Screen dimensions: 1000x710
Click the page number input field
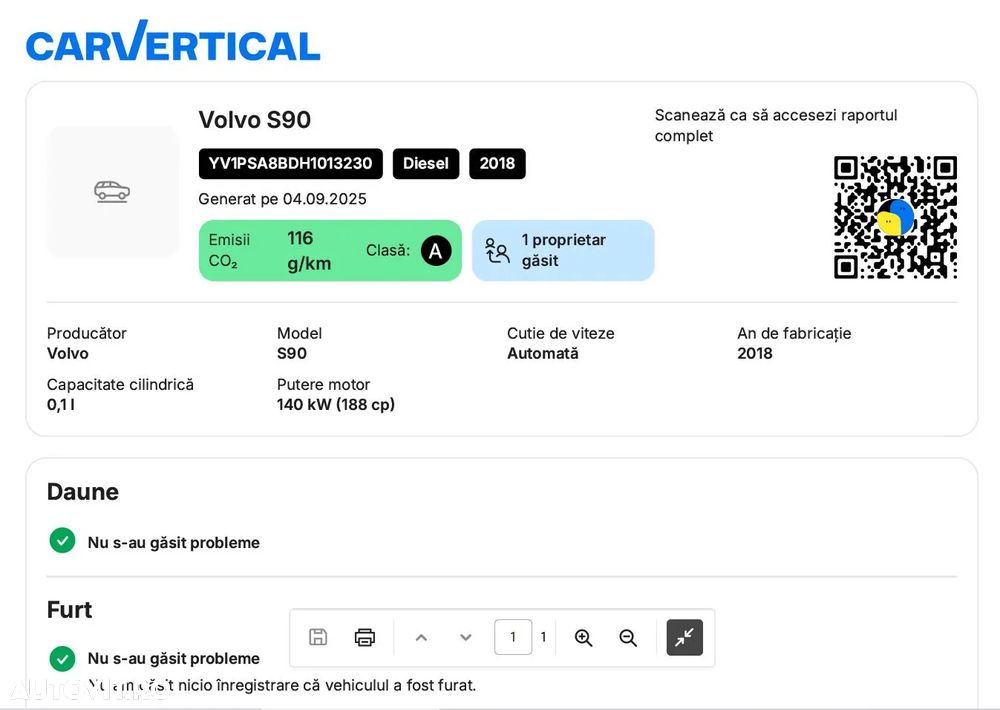pos(513,637)
